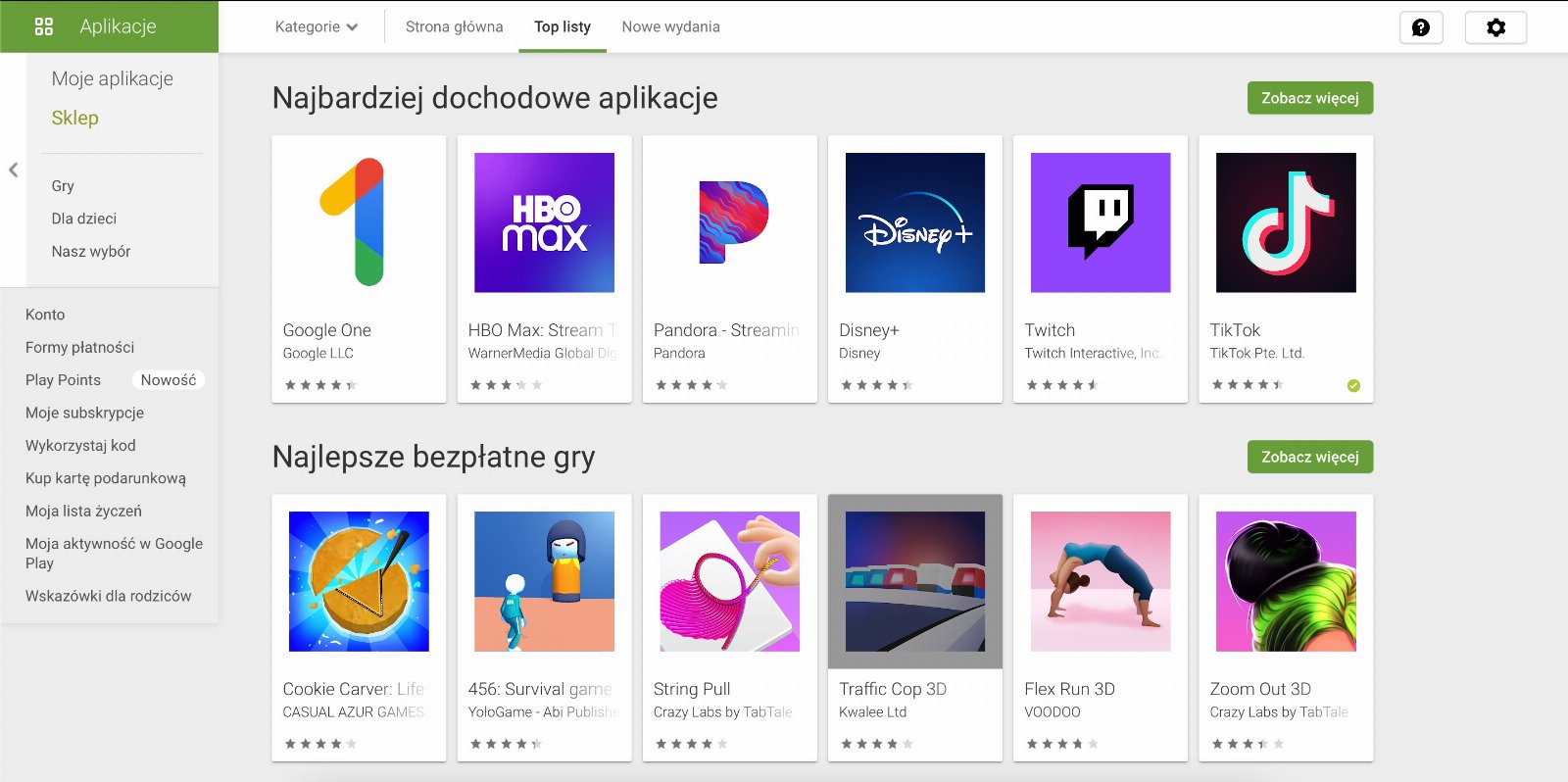Open Wskazówki dla rodziców
This screenshot has height=782, width=1568.
click(x=108, y=596)
